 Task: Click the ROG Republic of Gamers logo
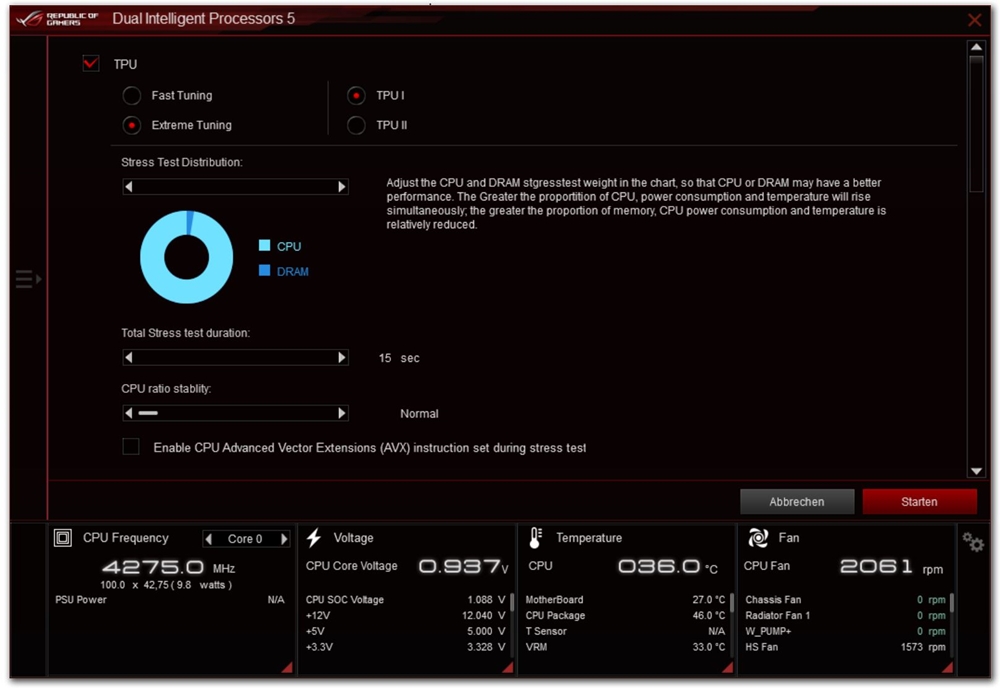(57, 18)
